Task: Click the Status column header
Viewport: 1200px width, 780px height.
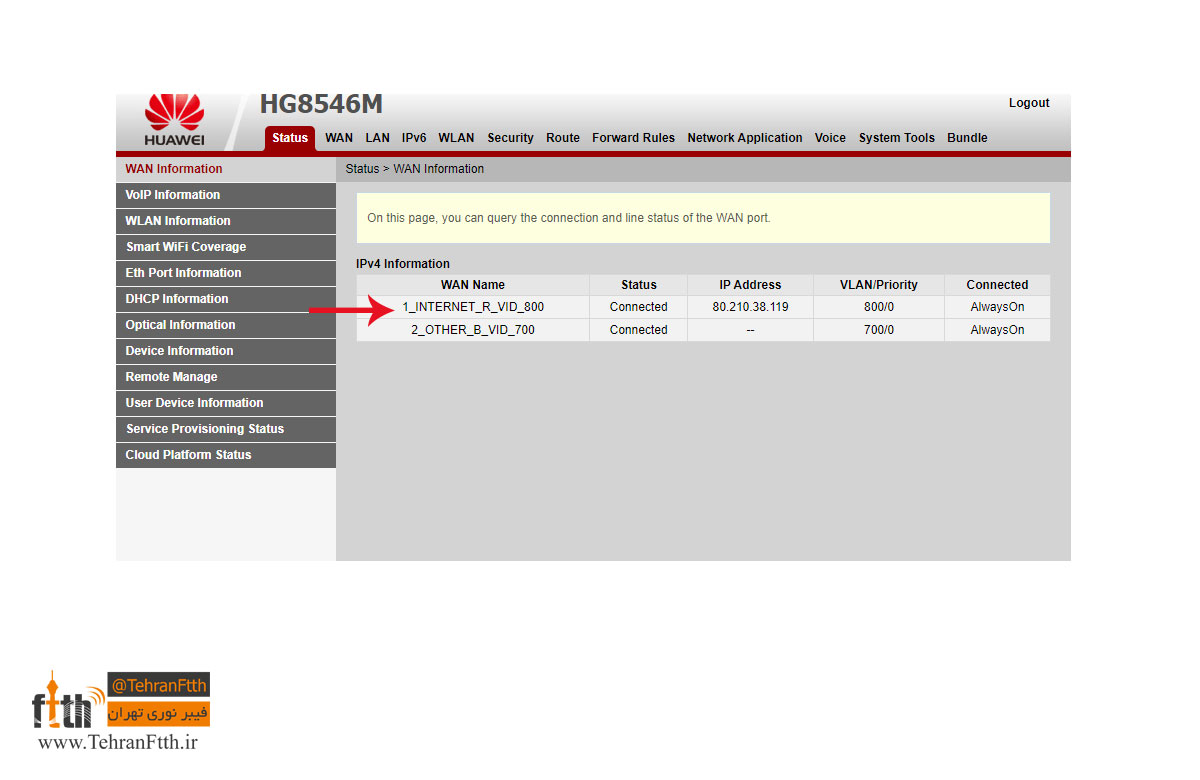Action: pyautogui.click(x=639, y=285)
